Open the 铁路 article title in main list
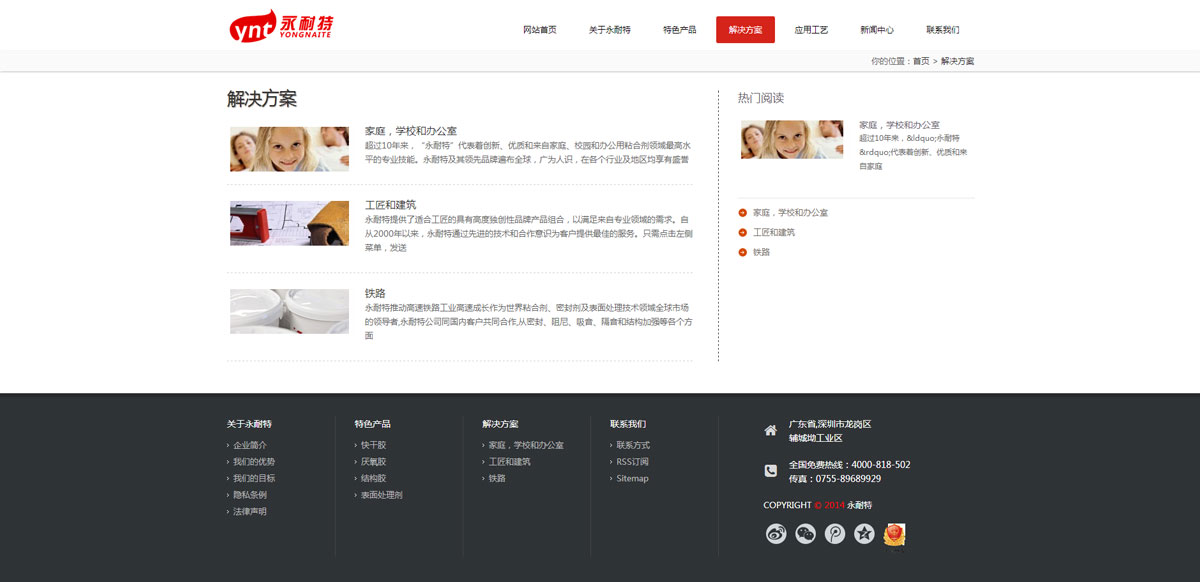 [375, 293]
